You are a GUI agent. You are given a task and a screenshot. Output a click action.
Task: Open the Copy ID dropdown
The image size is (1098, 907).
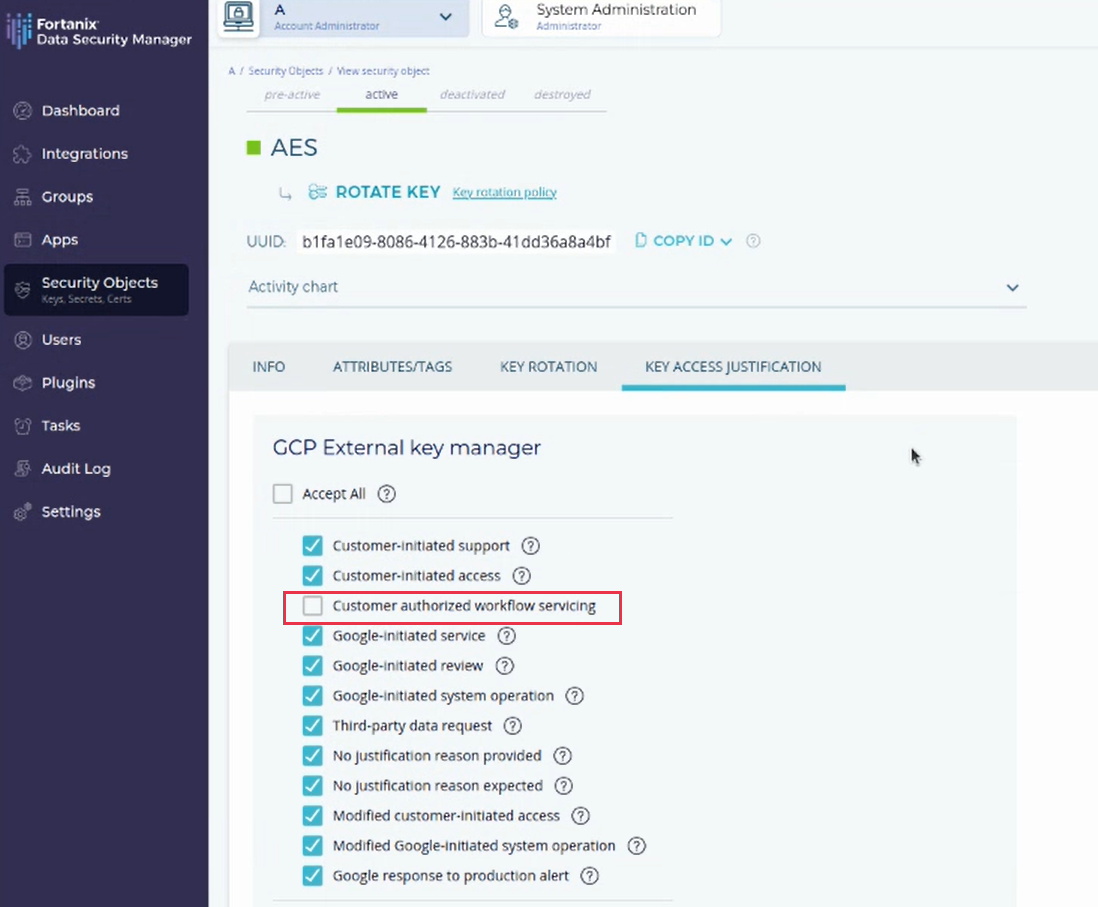726,242
